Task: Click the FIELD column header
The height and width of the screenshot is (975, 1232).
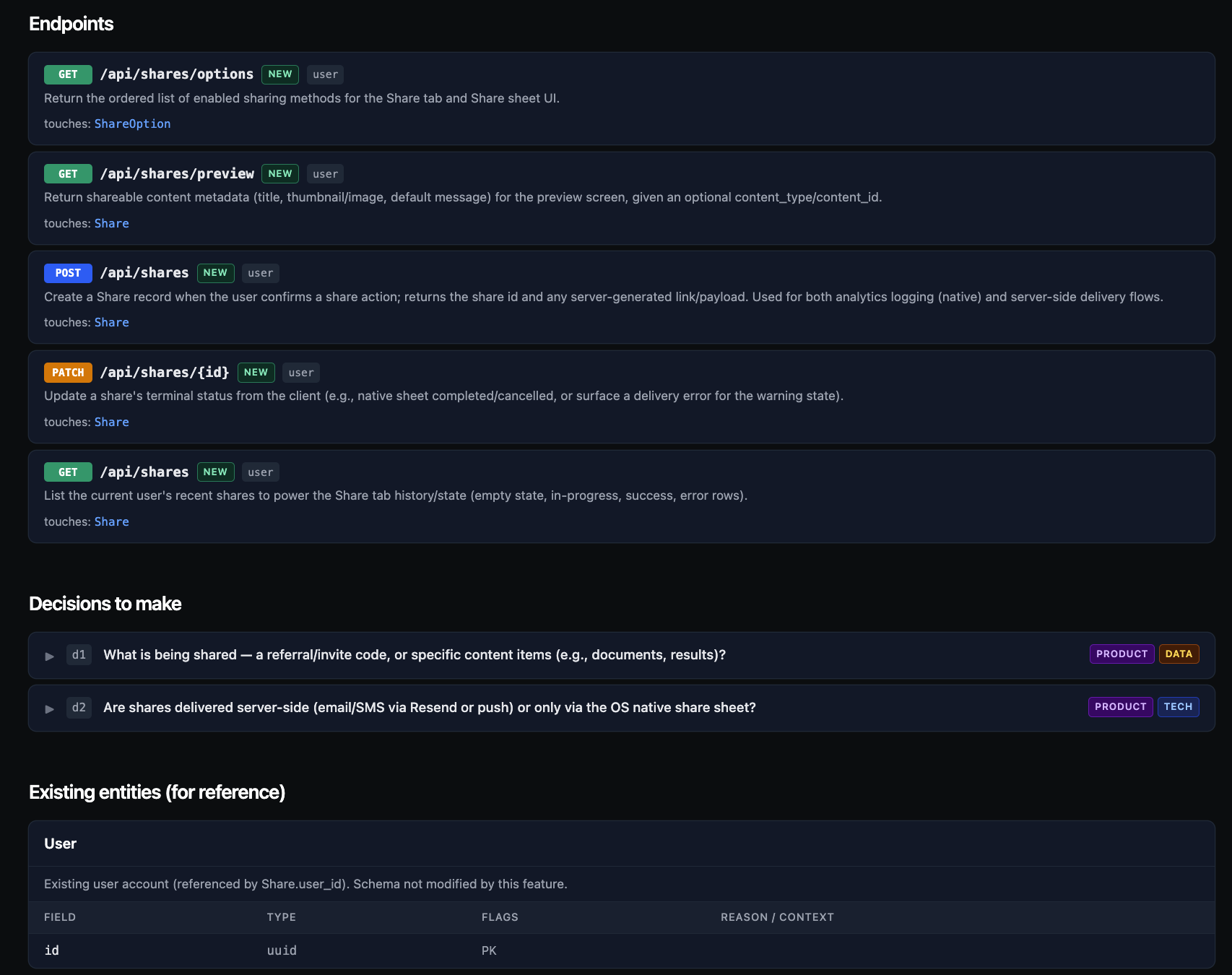Action: point(60,917)
